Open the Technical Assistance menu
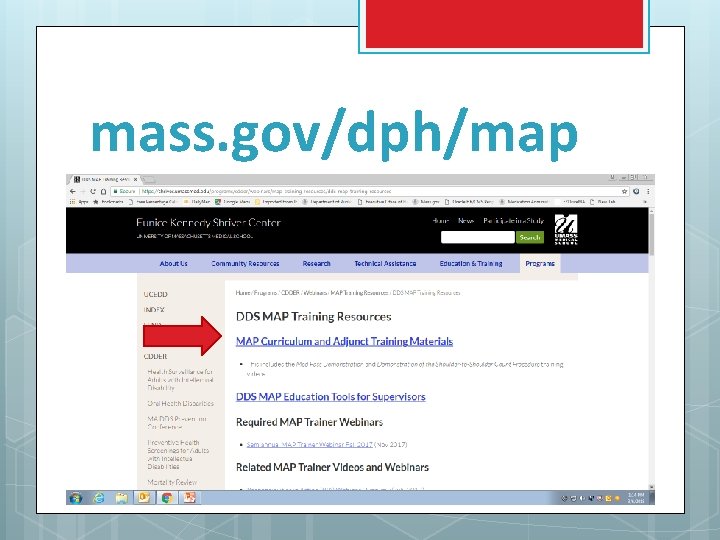The image size is (720, 540). click(385, 264)
